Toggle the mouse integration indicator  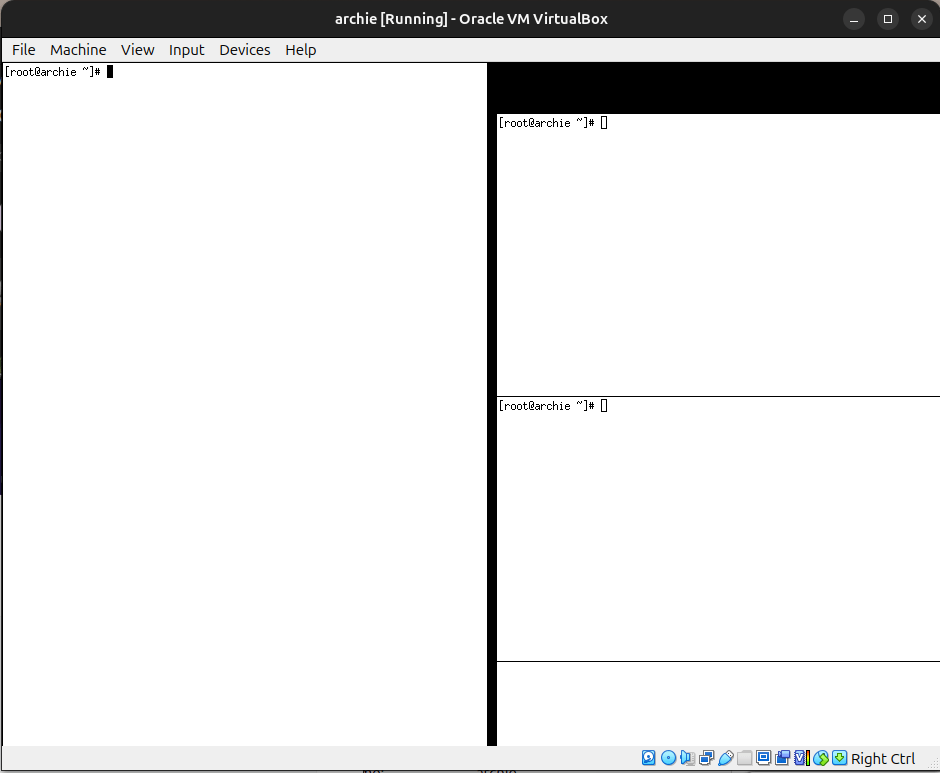click(821, 758)
